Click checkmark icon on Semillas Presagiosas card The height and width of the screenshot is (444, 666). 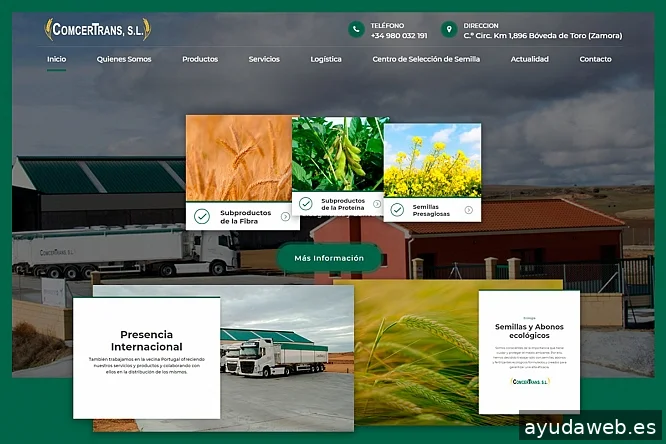(x=397, y=208)
